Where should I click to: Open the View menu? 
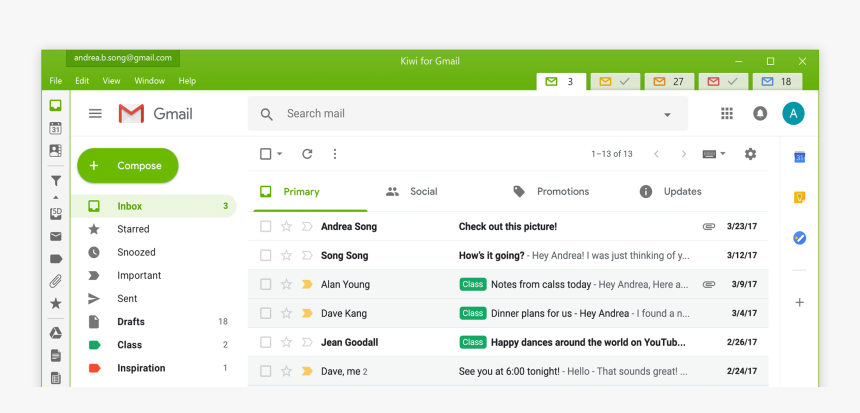111,81
